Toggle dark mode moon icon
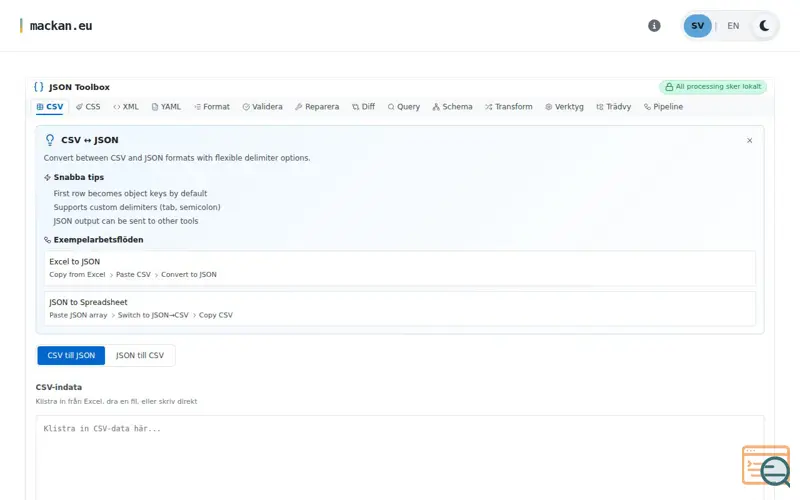 pyautogui.click(x=764, y=26)
